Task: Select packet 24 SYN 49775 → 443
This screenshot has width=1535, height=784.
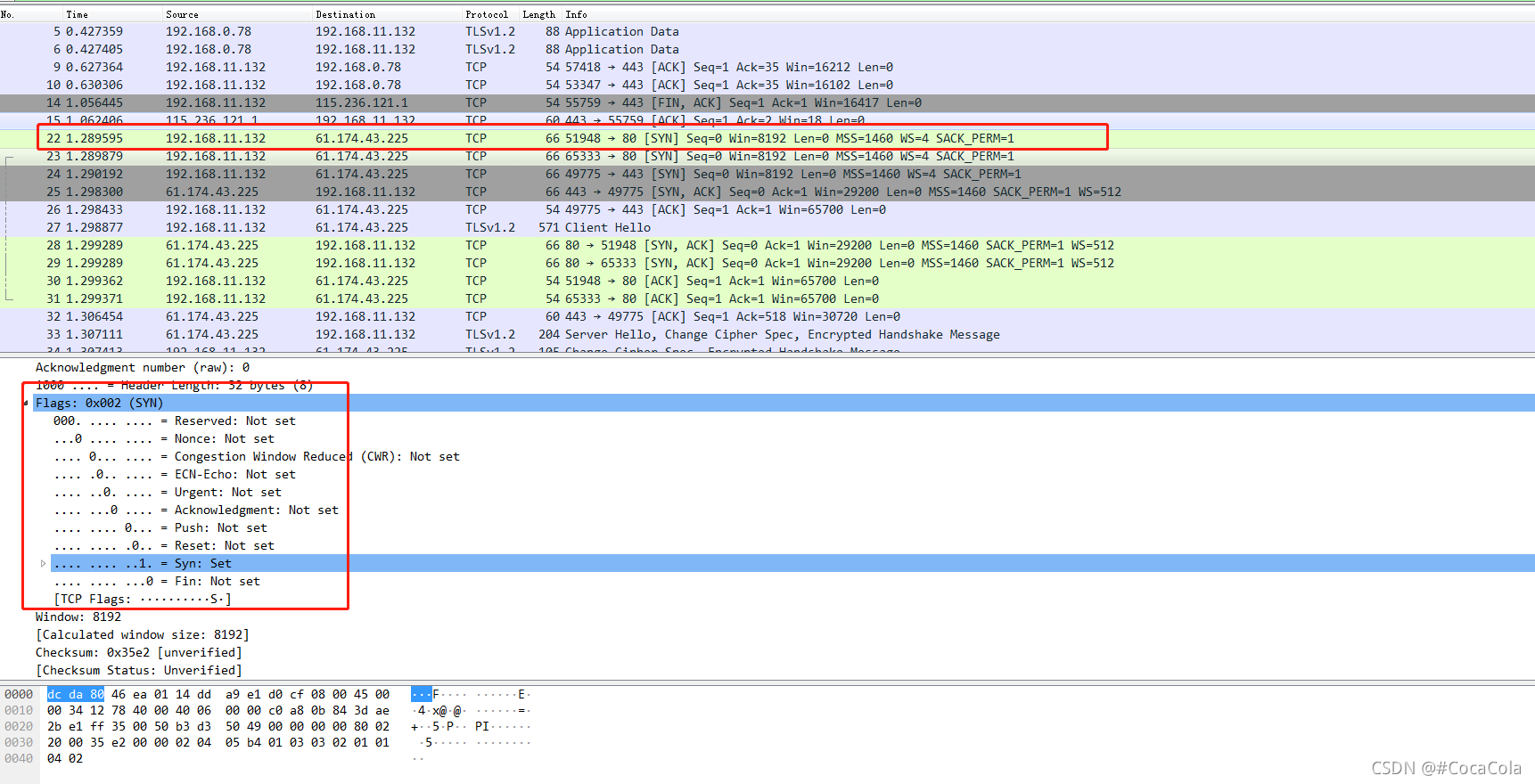Action: [x=767, y=174]
